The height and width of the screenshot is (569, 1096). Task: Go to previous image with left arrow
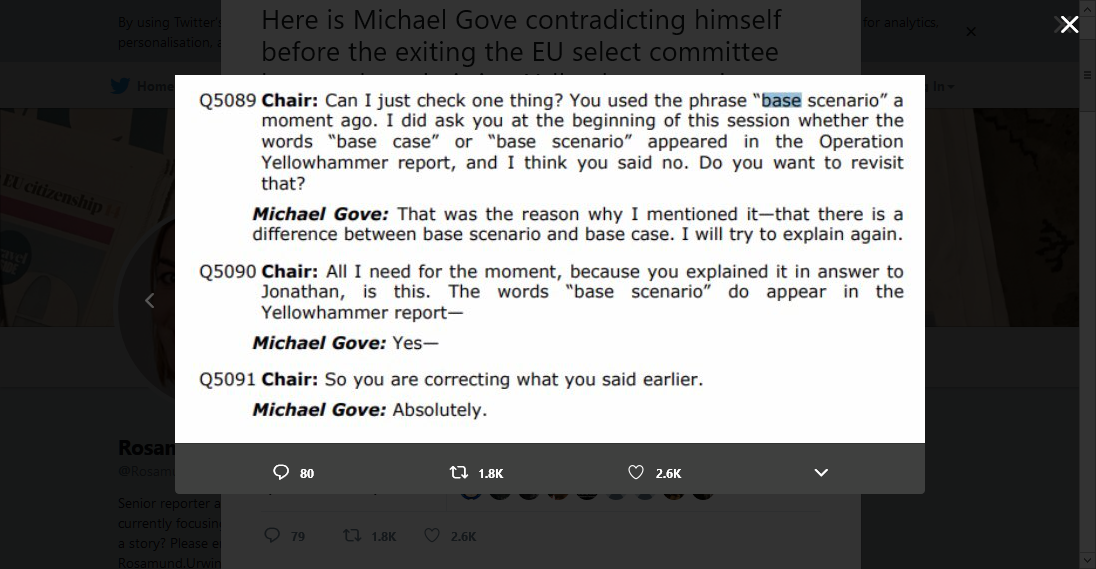coord(150,300)
